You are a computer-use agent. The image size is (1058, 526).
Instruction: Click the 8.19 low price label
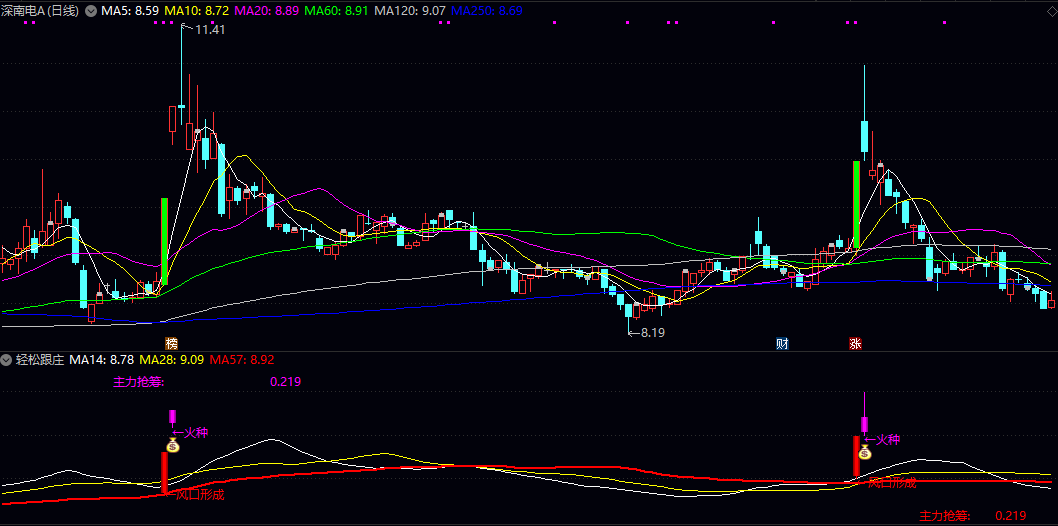[x=653, y=332]
